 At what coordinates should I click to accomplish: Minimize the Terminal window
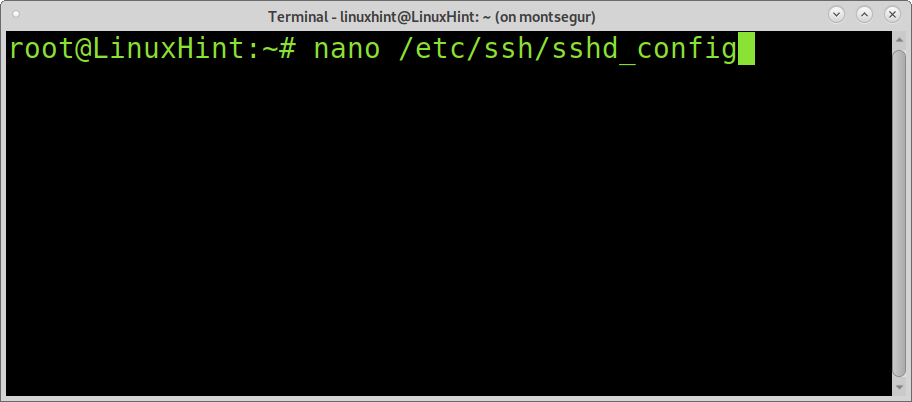[836, 15]
